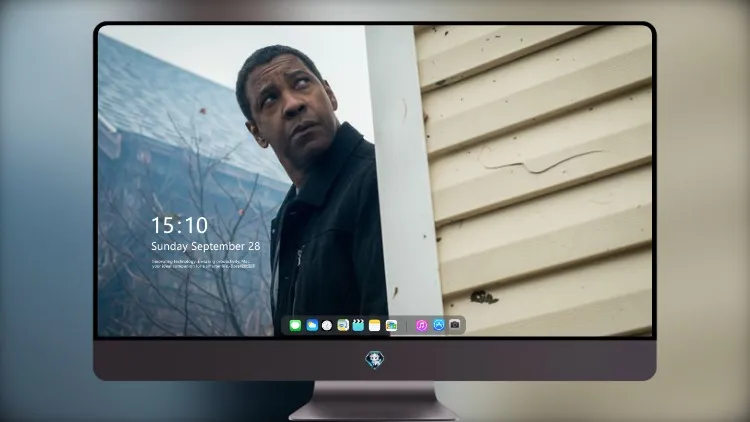Open the Camera app in the dock

[455, 325]
